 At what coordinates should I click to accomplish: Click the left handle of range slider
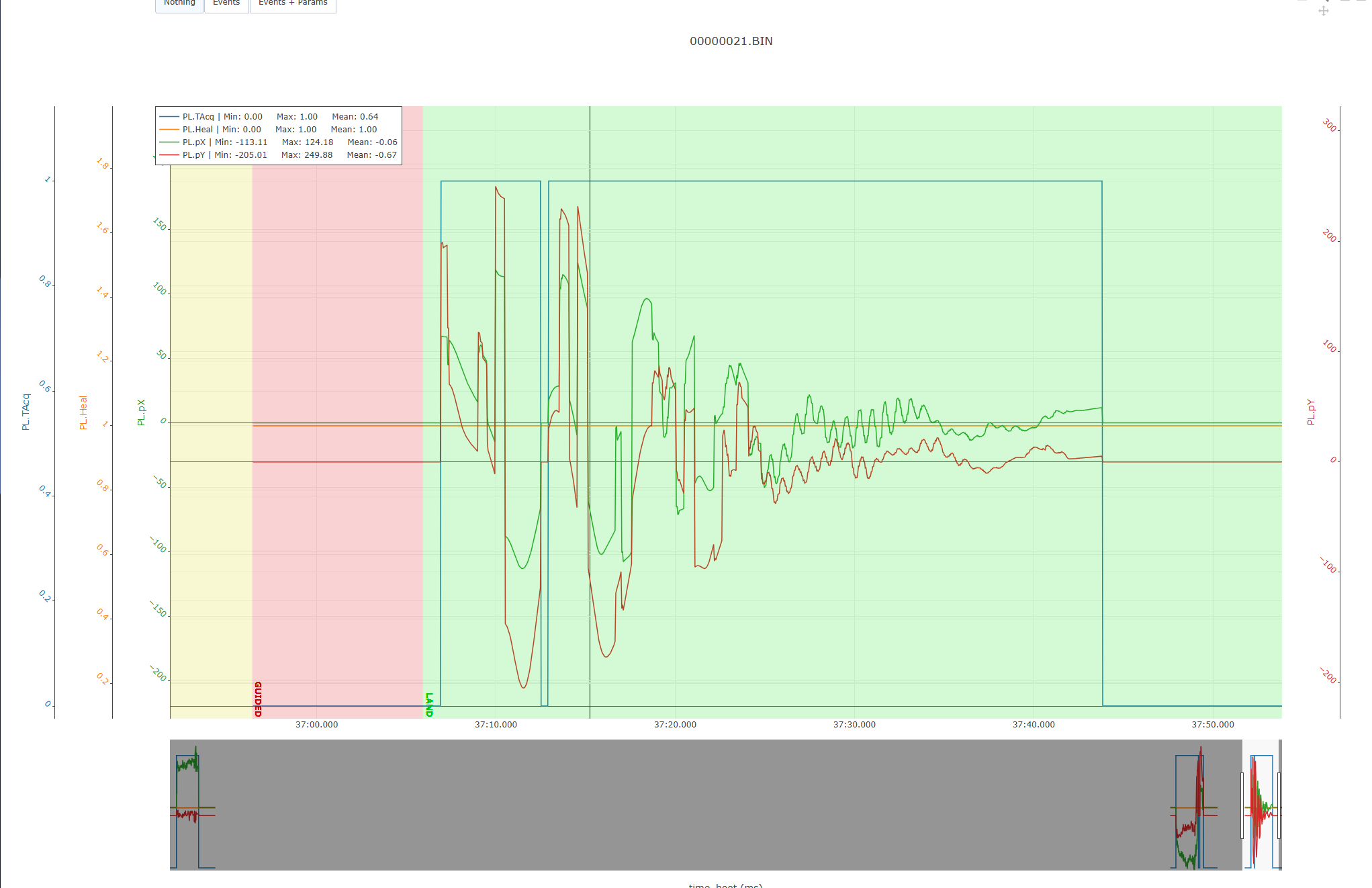[1242, 805]
